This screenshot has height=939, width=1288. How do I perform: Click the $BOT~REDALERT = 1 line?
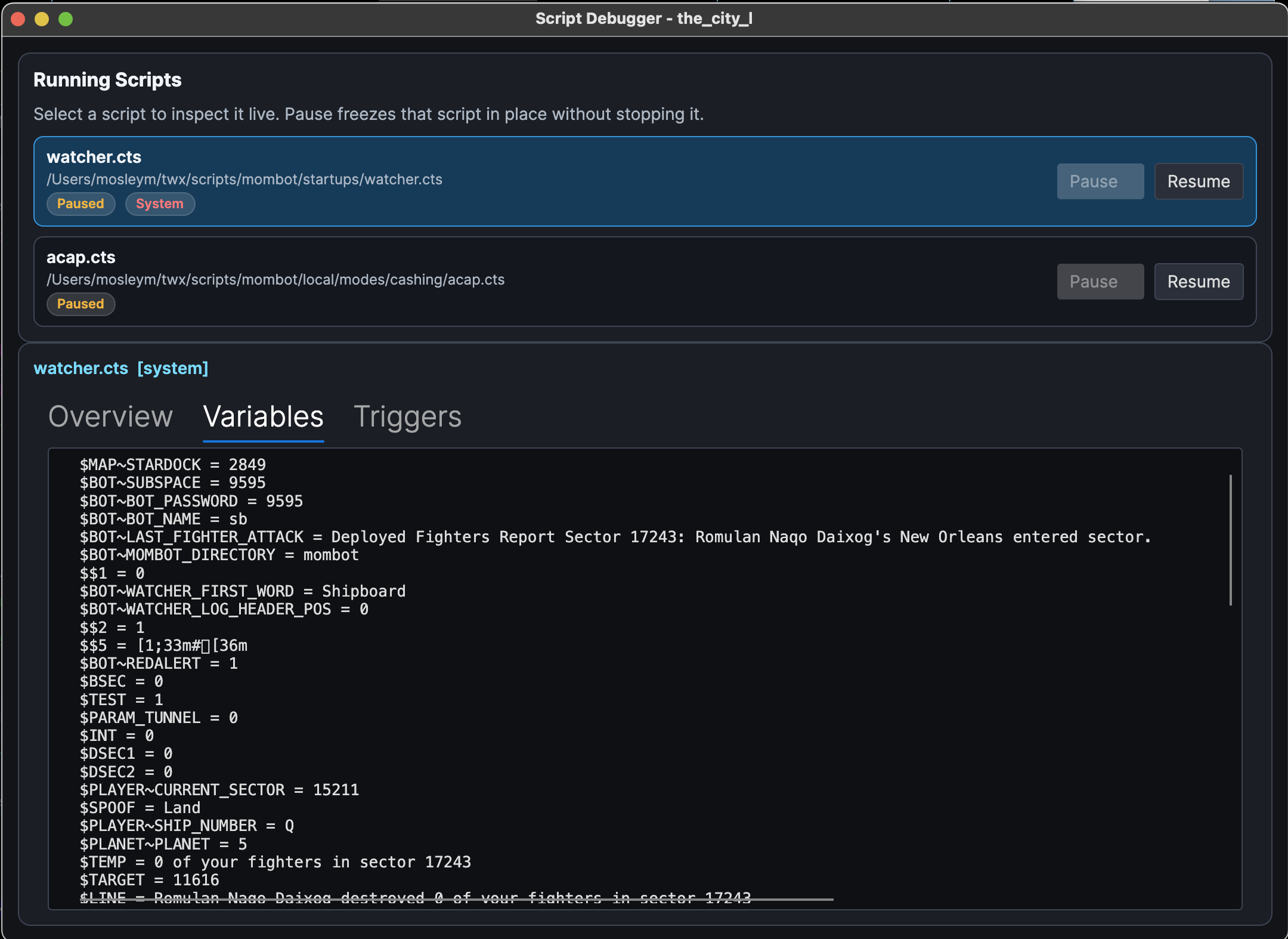coord(159,663)
